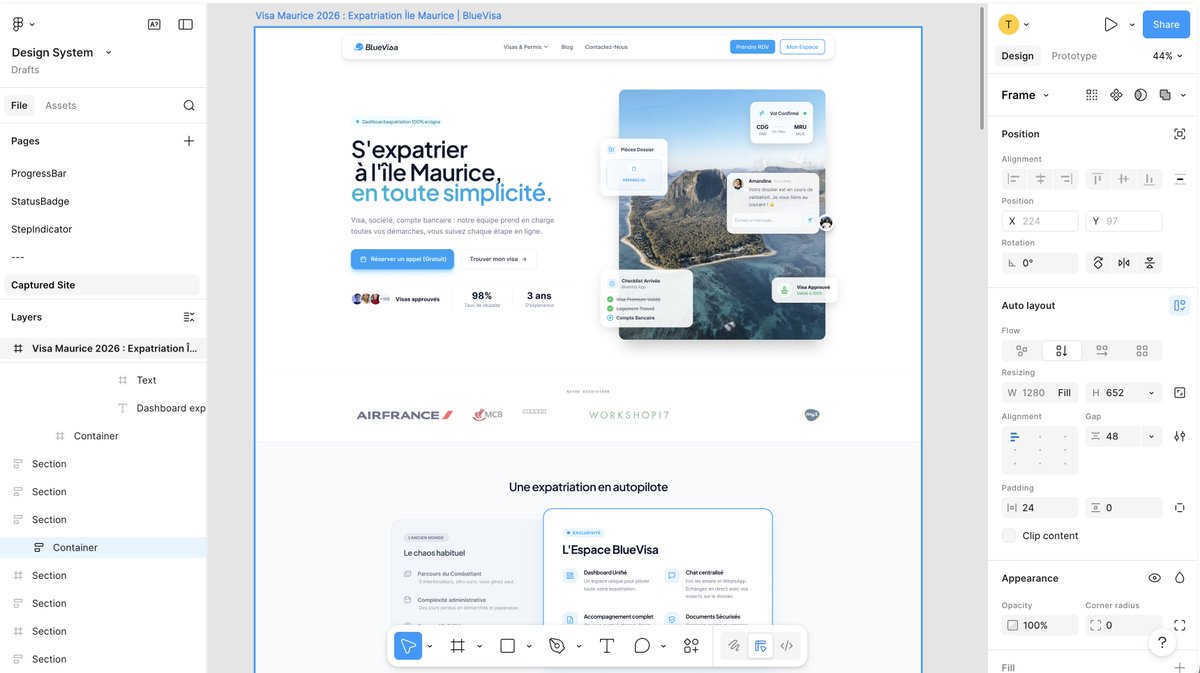Select the Captured Site page
This screenshot has height=673, width=1200.
click(x=102, y=285)
